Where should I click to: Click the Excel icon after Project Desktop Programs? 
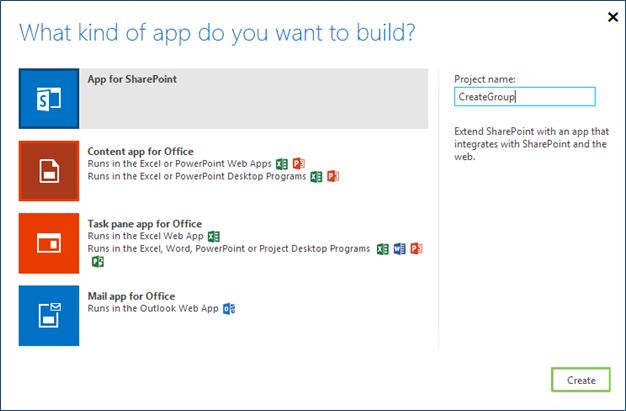click(x=382, y=249)
